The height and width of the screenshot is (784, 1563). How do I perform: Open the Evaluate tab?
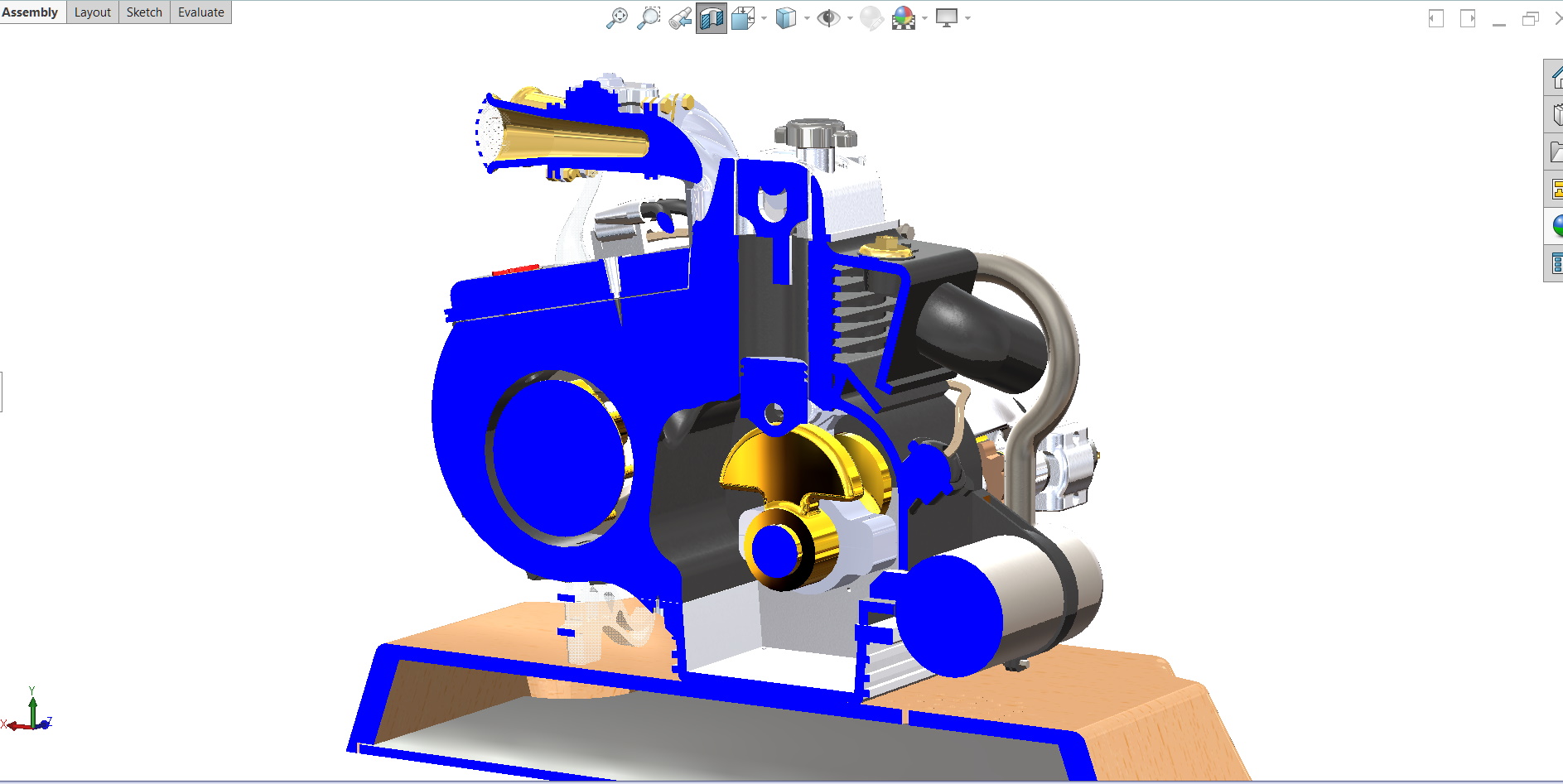click(201, 12)
